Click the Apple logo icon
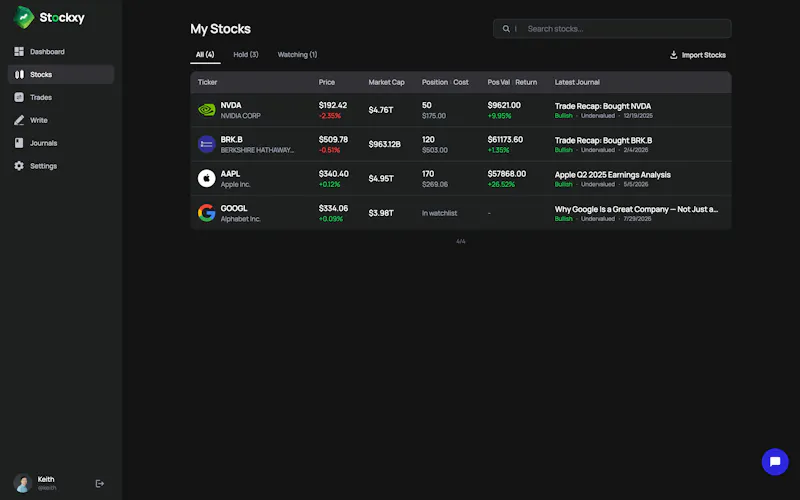 coord(207,179)
